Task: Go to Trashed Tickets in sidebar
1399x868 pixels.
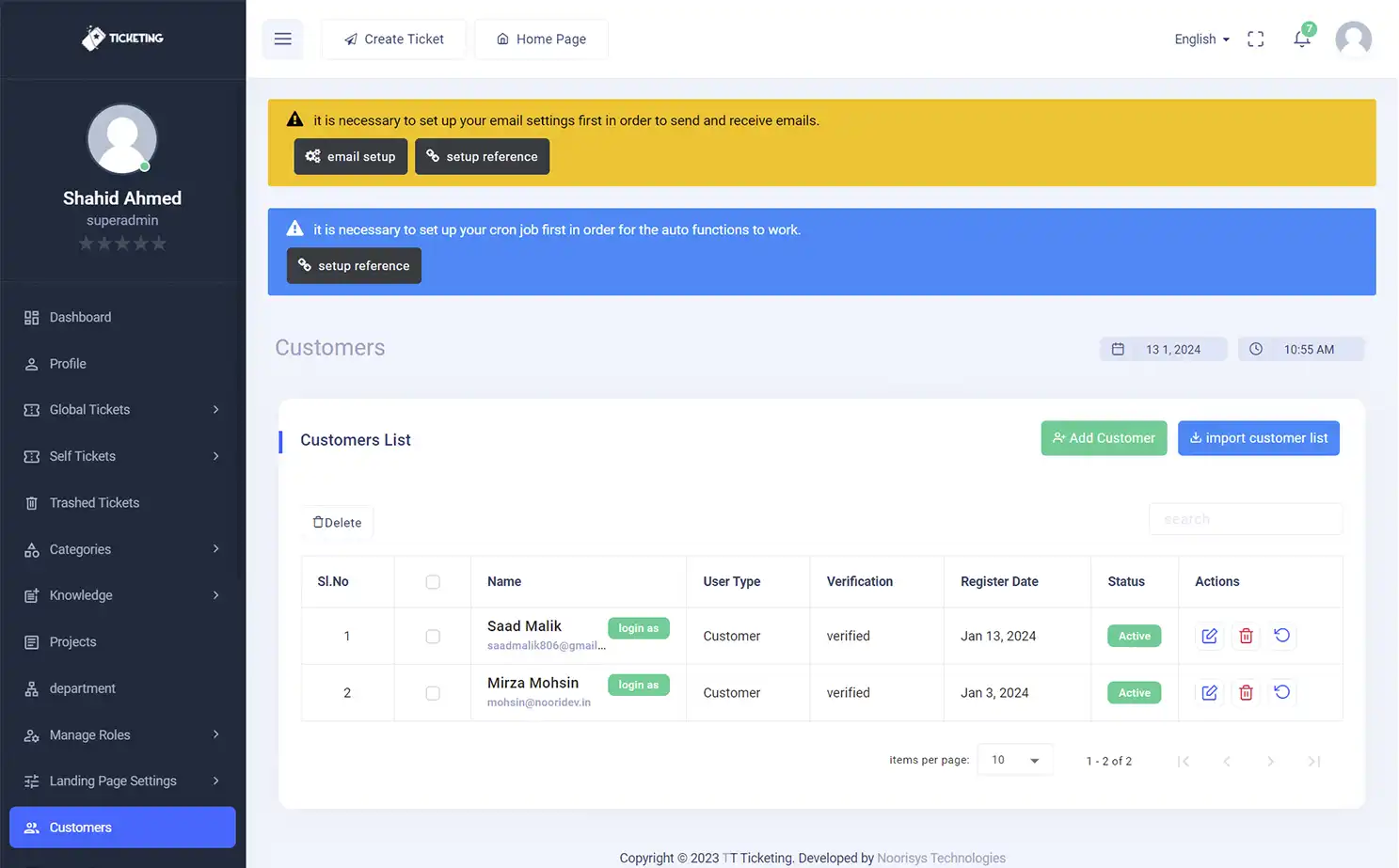Action: (x=94, y=503)
